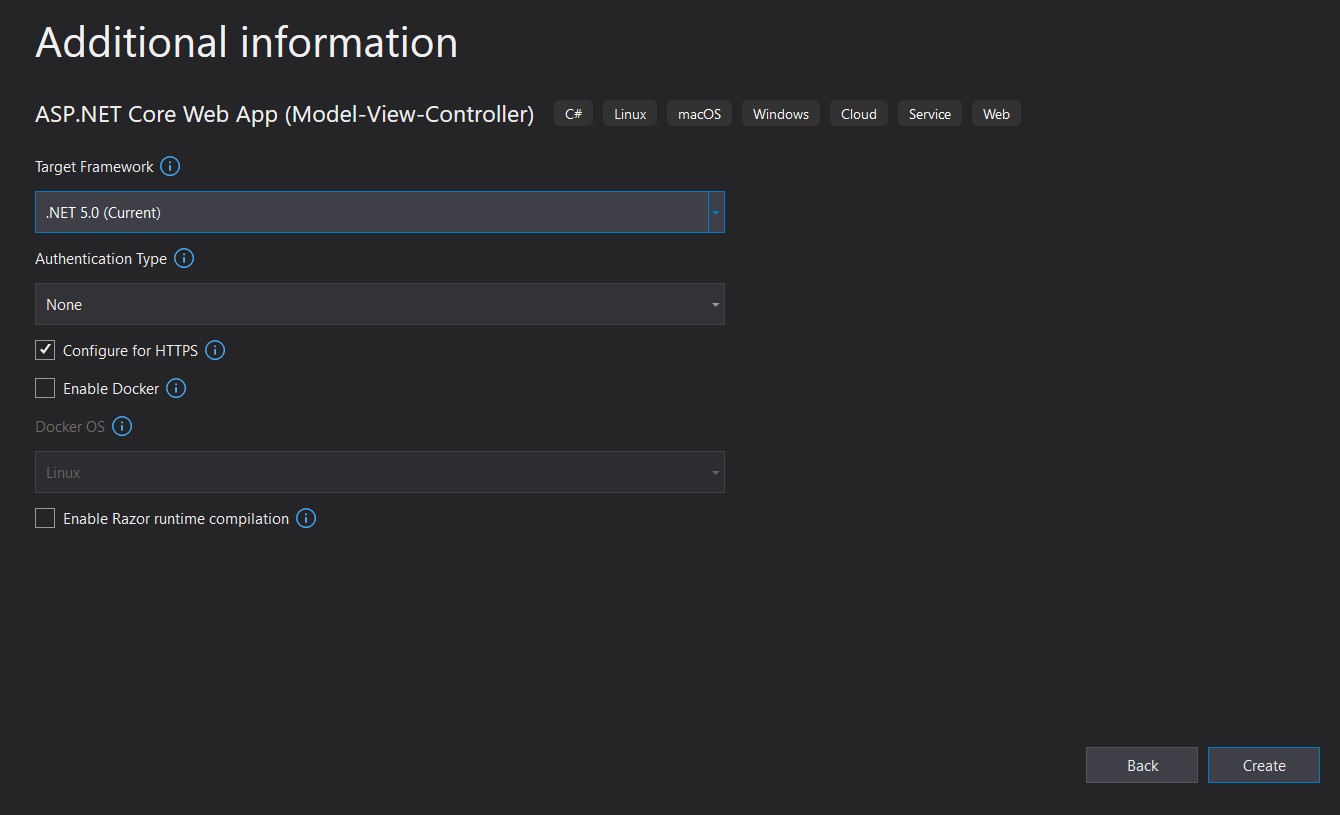
Task: Click the Target Framework label
Action: pyautogui.click(x=94, y=167)
